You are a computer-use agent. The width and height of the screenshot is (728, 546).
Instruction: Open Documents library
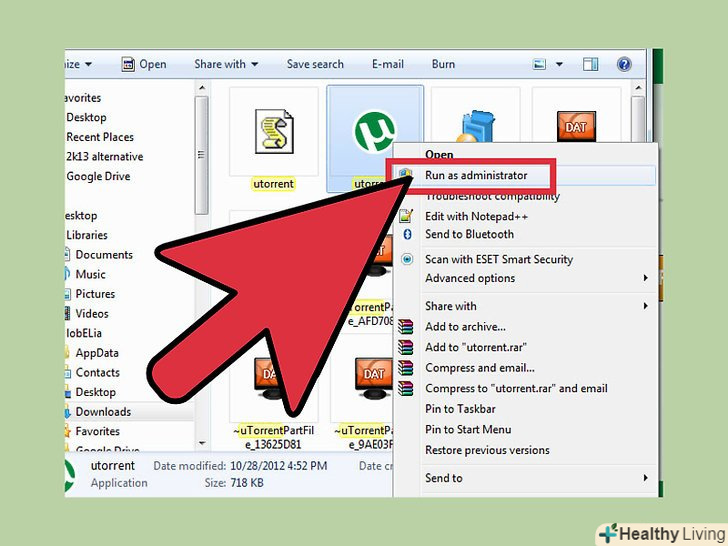click(104, 254)
